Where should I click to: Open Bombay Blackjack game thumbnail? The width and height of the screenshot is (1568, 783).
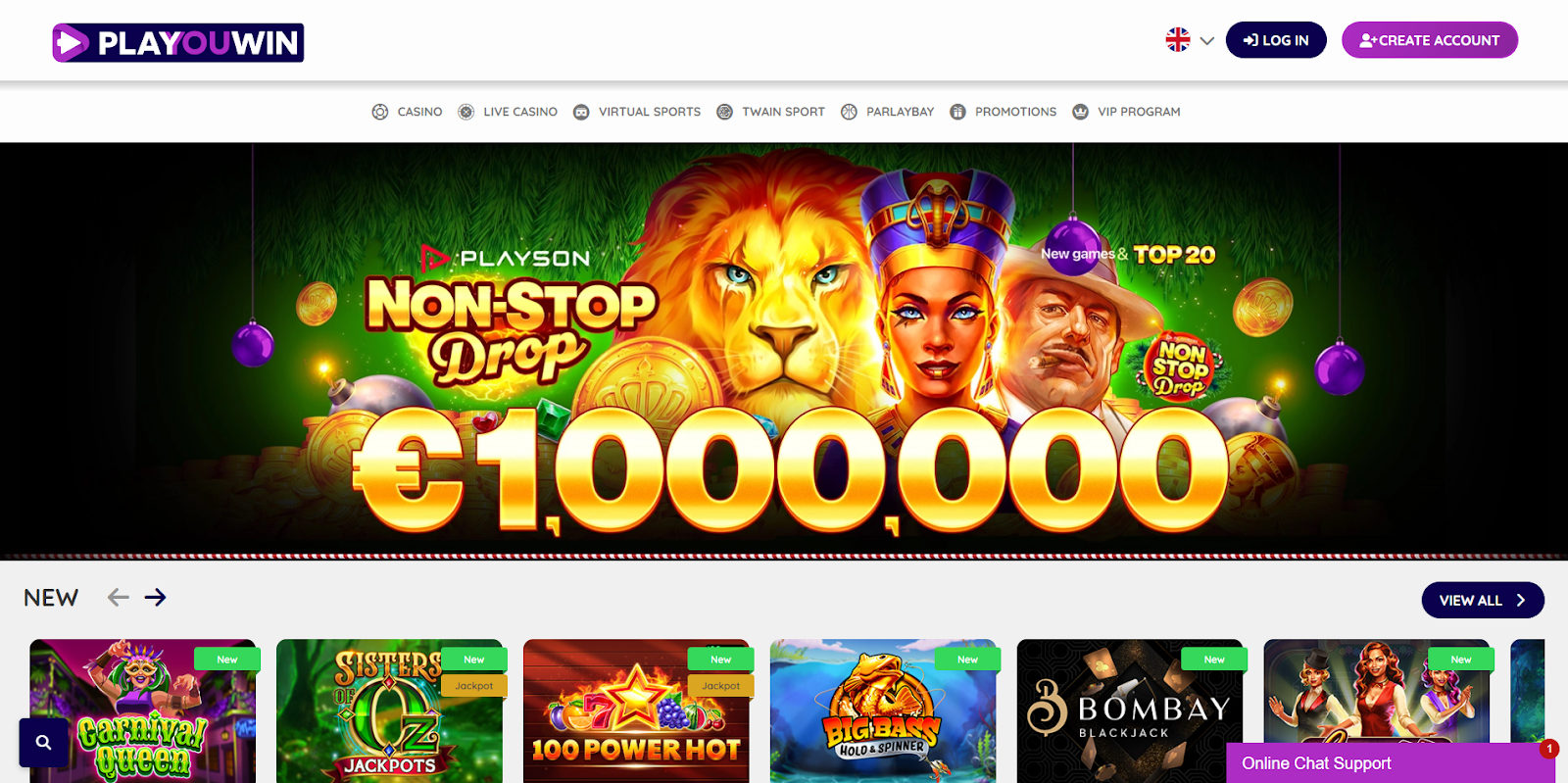pyautogui.click(x=1130, y=711)
